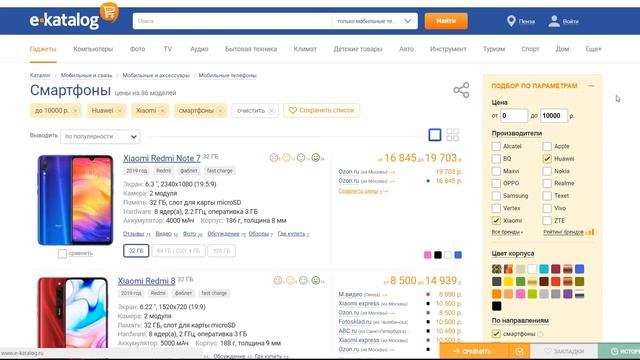Click Сохранить список heart button
Image resolution: width=640 pixels, height=360 pixels.
click(x=321, y=111)
